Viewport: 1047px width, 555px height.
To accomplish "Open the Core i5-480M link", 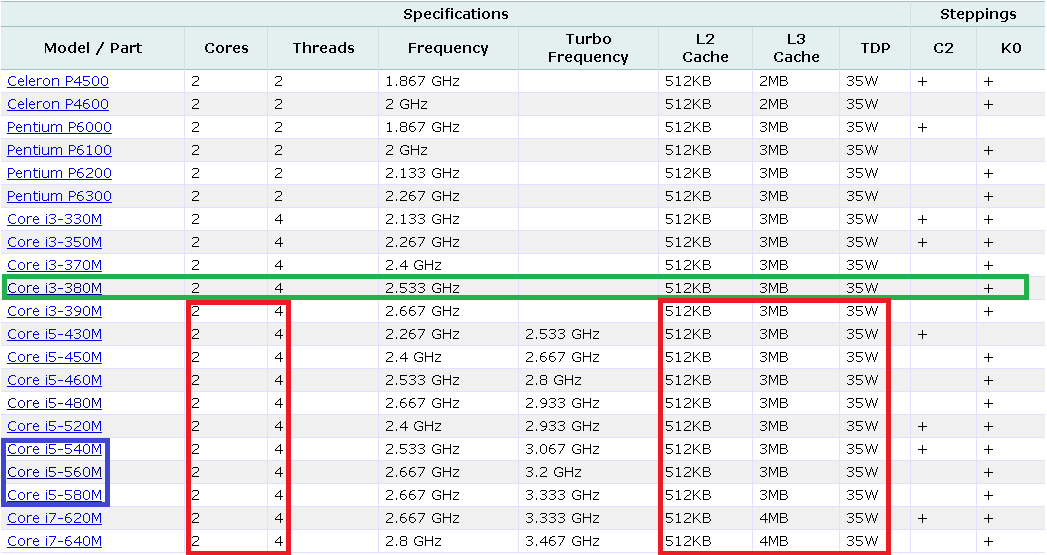I will point(54,403).
